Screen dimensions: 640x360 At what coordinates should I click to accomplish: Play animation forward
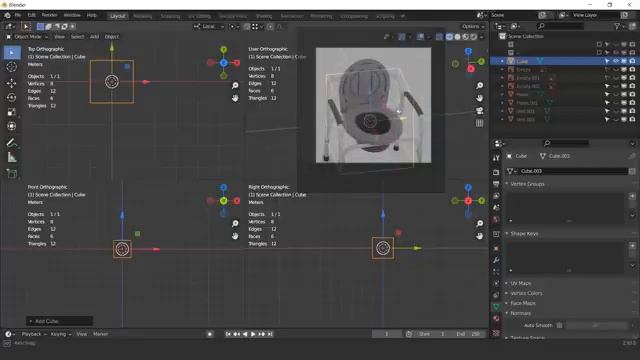coord(253,334)
